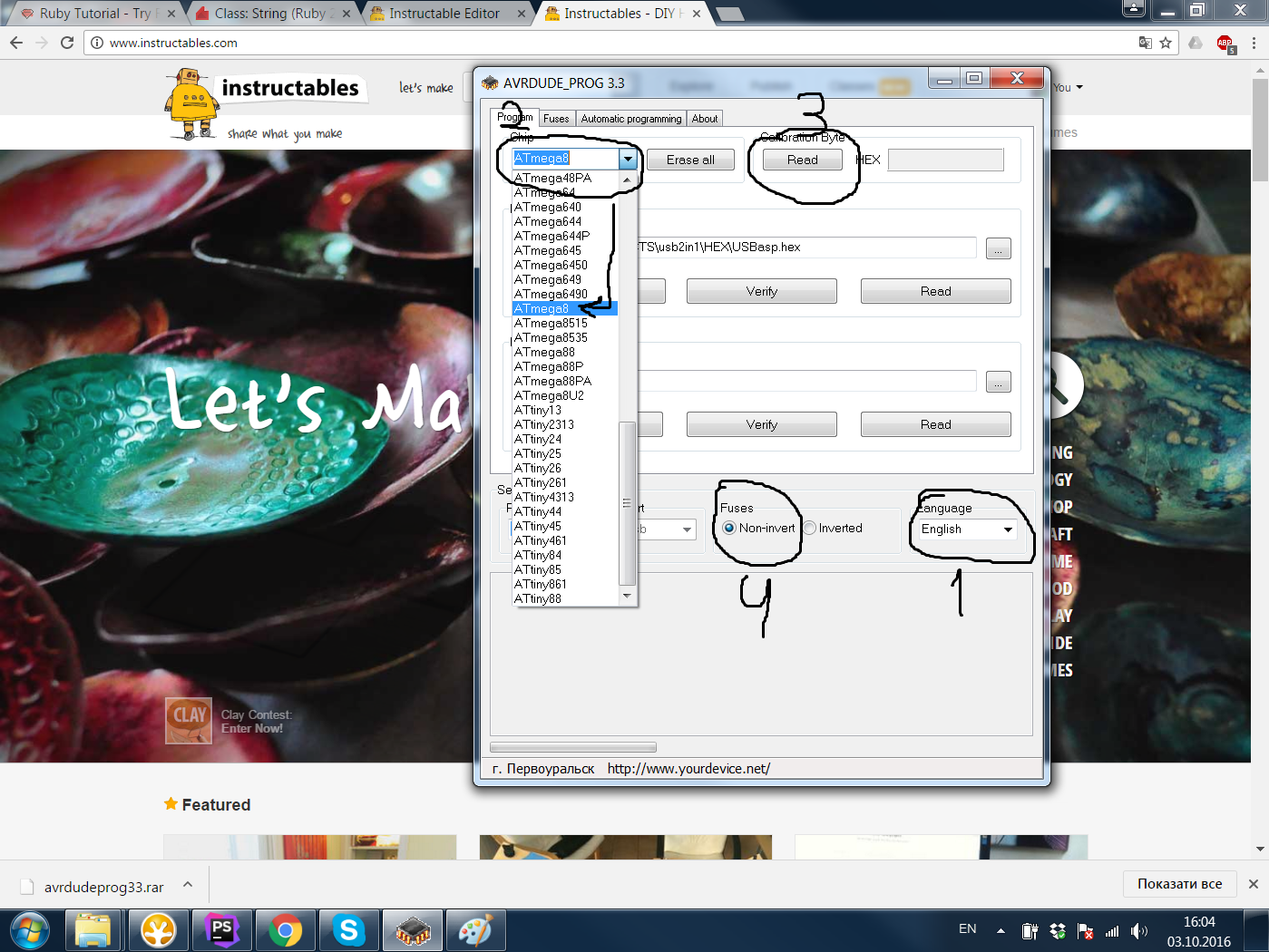Reload the instructables.com page
Image resolution: width=1269 pixels, height=952 pixels.
pos(67,43)
